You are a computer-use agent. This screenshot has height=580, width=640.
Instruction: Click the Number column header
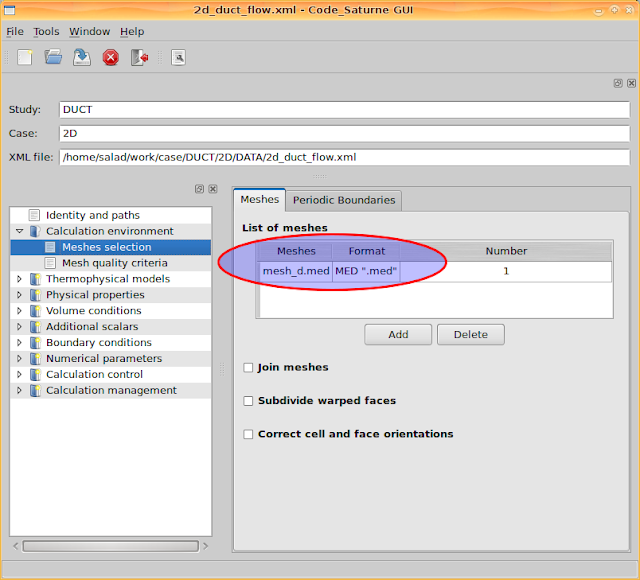point(506,251)
